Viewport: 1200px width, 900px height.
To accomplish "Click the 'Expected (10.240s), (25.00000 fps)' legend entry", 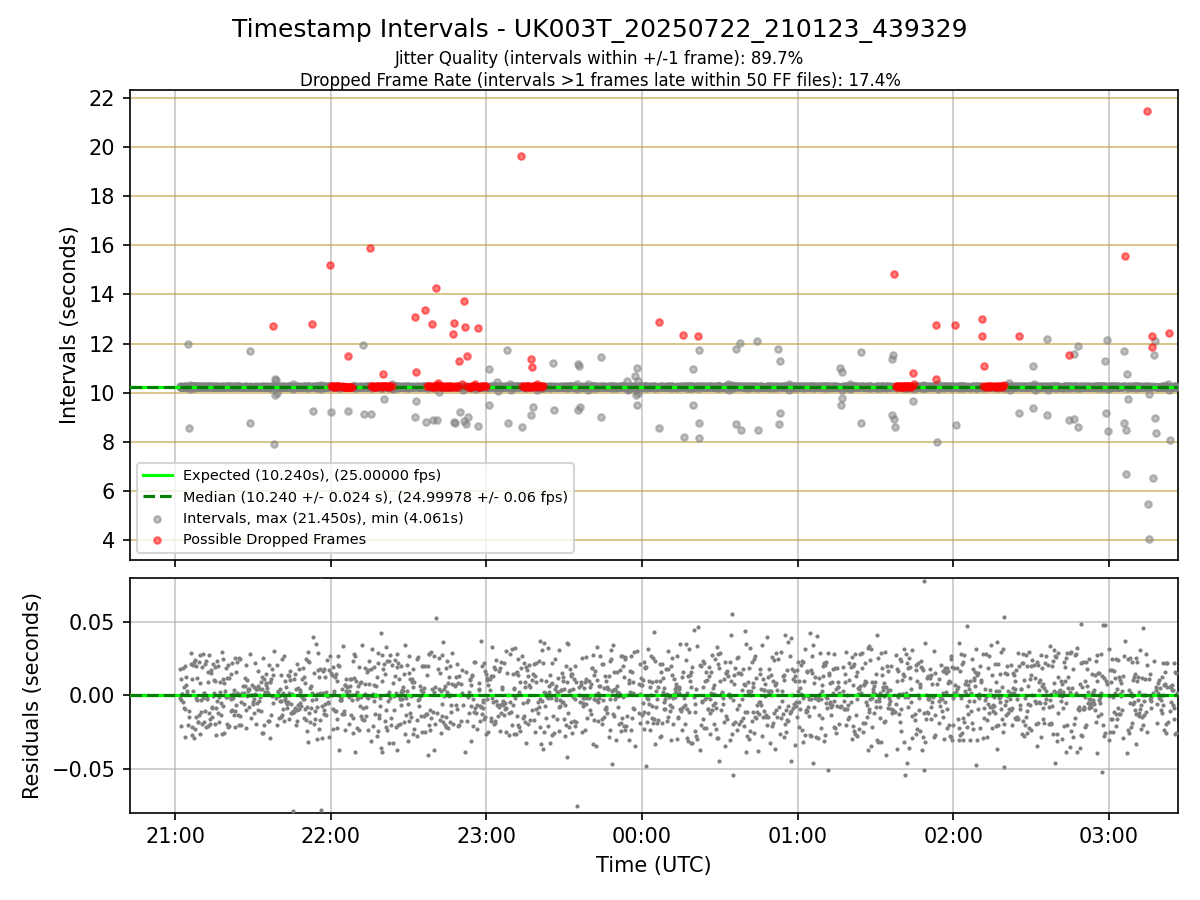I will (x=312, y=475).
